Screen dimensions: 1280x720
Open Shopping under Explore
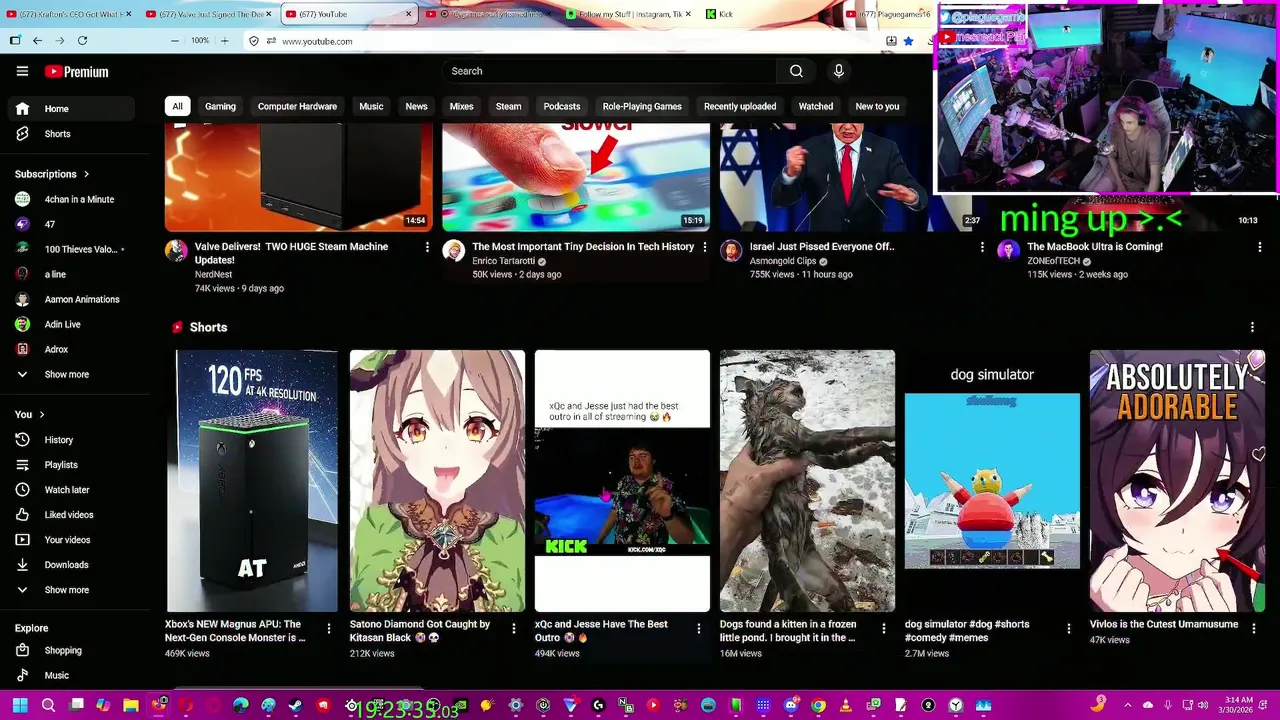point(70,650)
